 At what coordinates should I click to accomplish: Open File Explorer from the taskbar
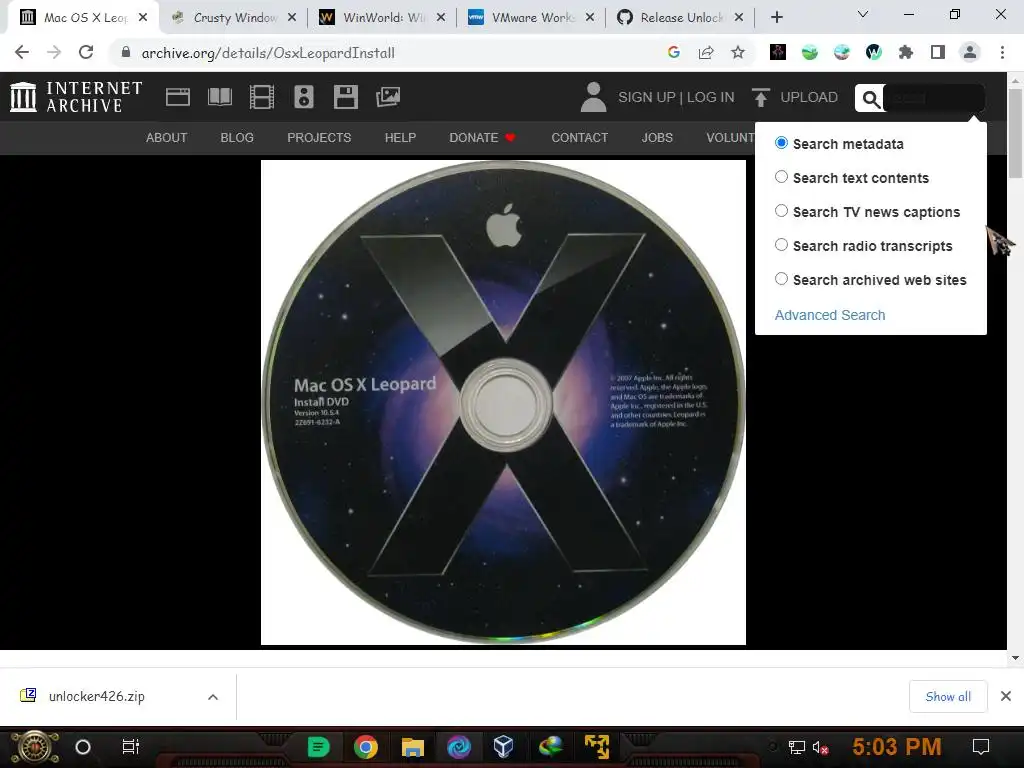tap(413, 746)
